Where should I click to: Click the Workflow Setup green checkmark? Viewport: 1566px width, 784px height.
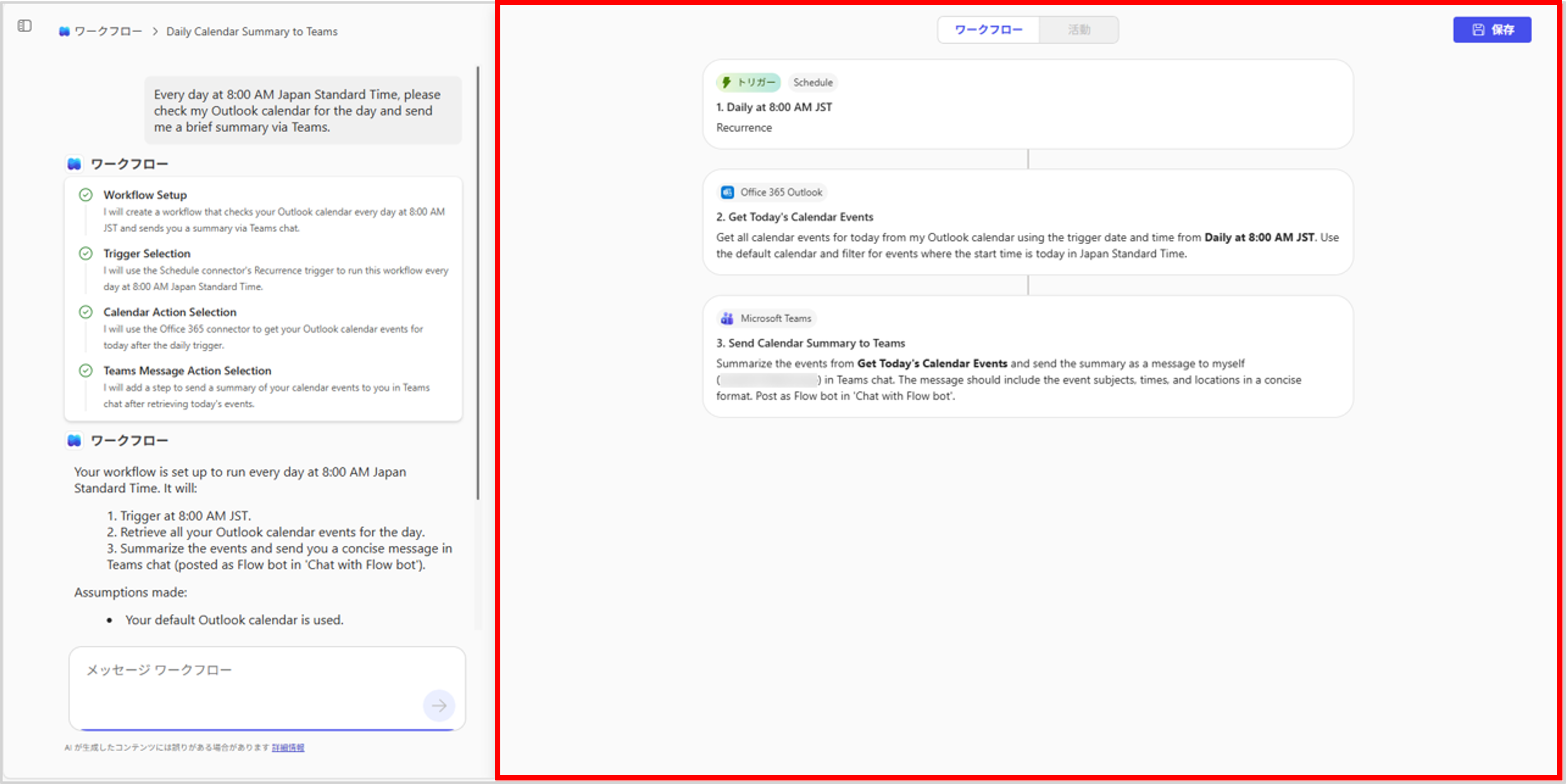[x=86, y=195]
